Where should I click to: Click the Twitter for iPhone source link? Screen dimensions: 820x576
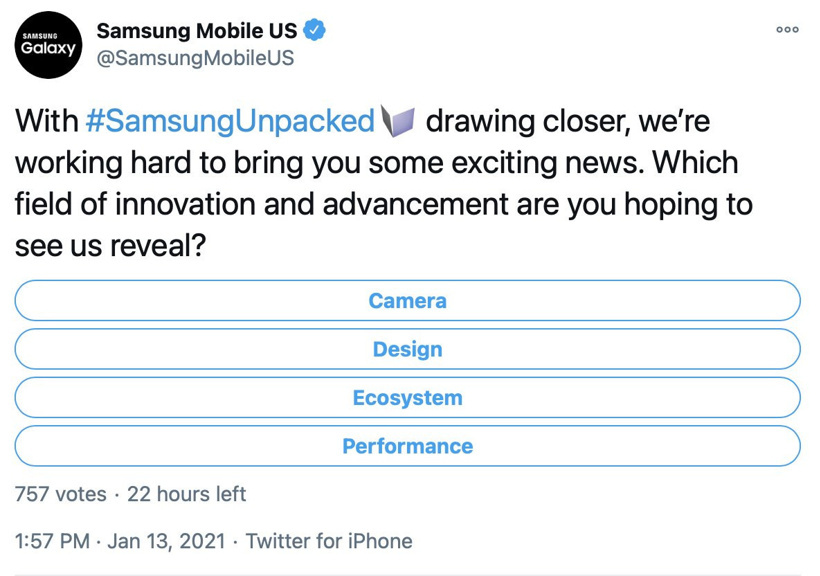(329, 541)
